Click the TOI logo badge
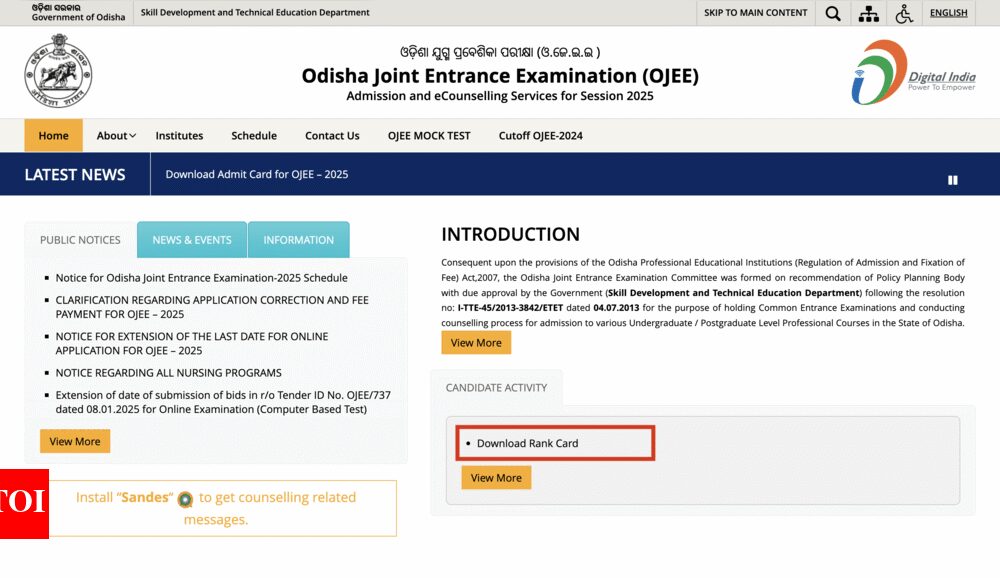The width and height of the screenshot is (1000, 578). point(24,503)
